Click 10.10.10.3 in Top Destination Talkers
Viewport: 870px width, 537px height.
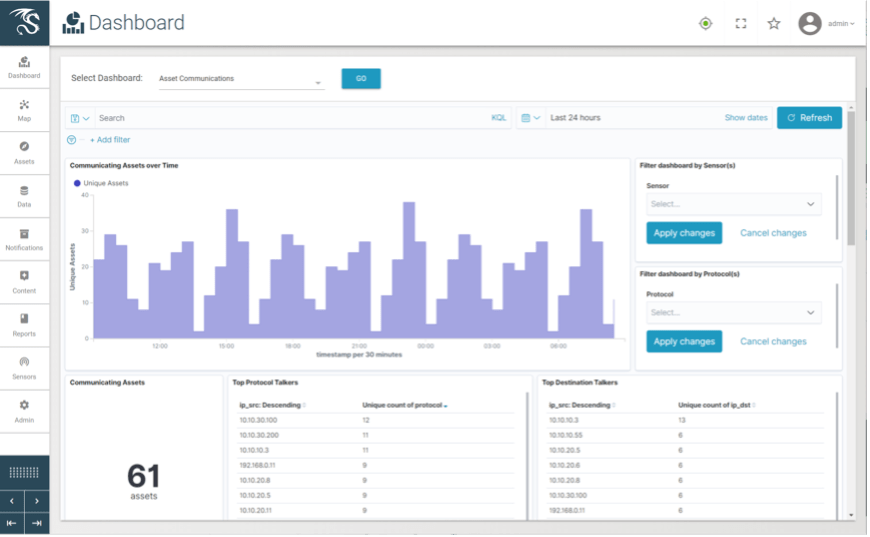563,420
